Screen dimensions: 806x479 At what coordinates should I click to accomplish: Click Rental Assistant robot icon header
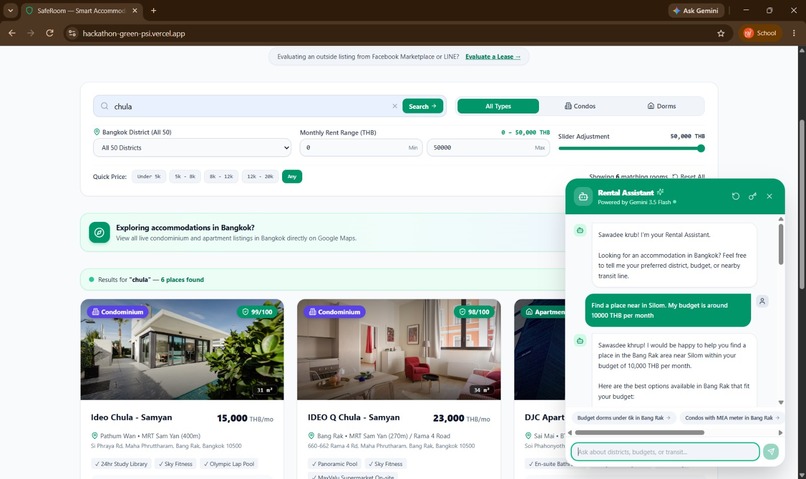(x=583, y=196)
